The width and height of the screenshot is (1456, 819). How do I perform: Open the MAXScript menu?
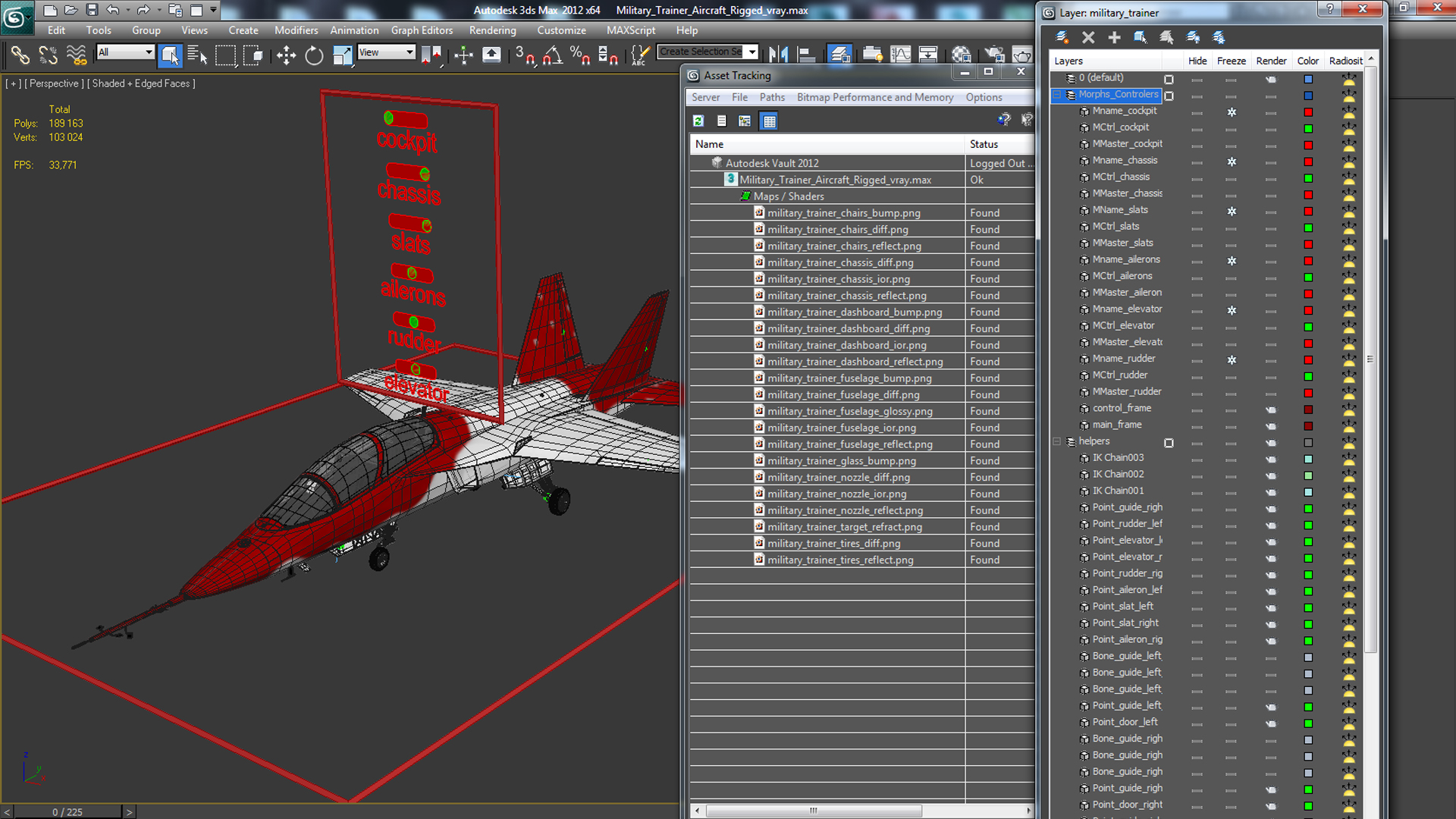tap(631, 30)
